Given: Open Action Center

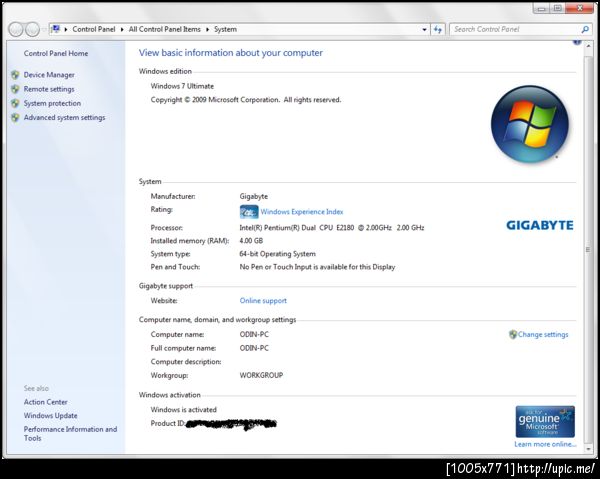Looking at the screenshot, I should tap(46, 402).
